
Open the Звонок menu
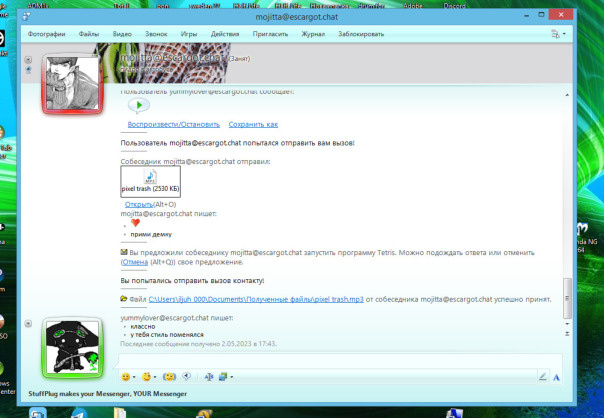pos(156,34)
